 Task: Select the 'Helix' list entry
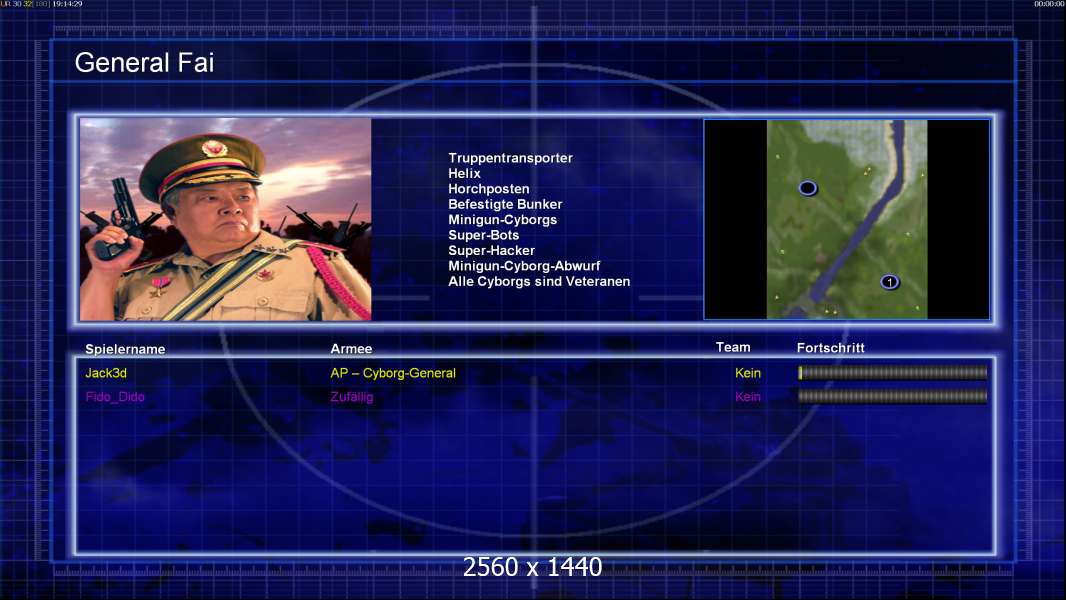coord(464,174)
